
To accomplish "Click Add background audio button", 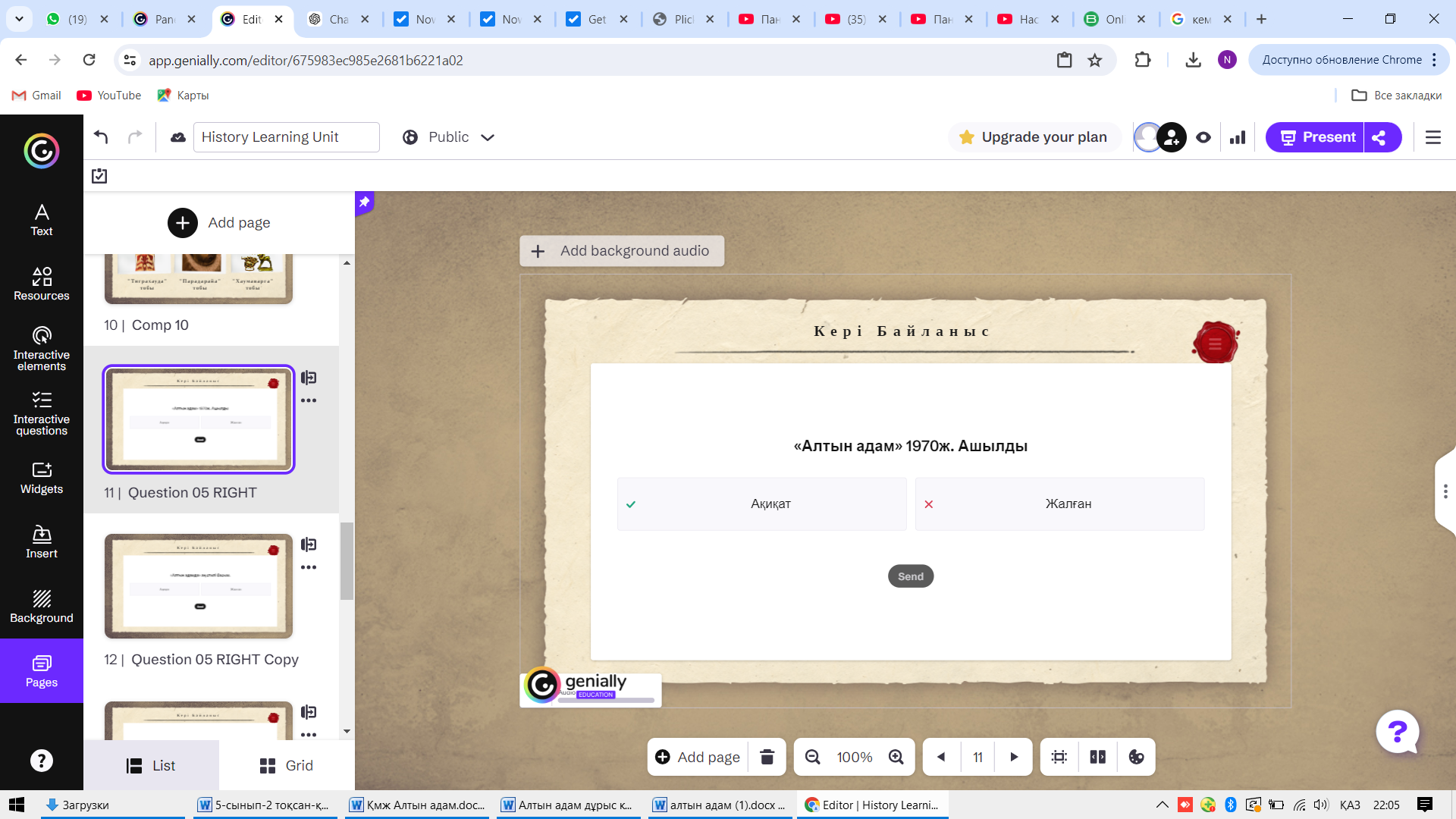I will 622,251.
